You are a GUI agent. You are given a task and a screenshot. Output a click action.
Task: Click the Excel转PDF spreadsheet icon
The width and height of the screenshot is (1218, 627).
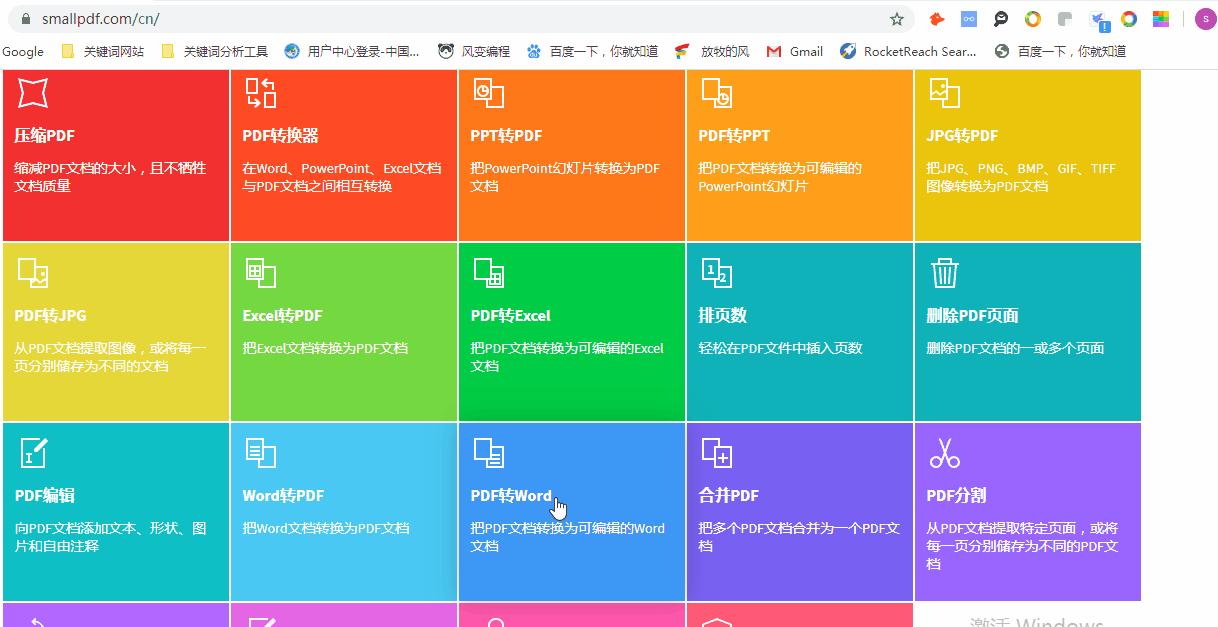pos(260,273)
